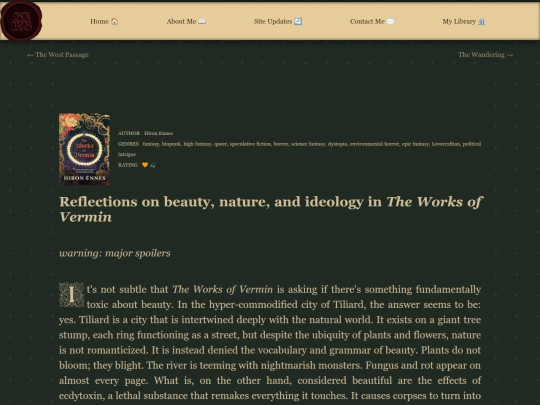
Task: Click the RATING label
Action: pos(128,165)
